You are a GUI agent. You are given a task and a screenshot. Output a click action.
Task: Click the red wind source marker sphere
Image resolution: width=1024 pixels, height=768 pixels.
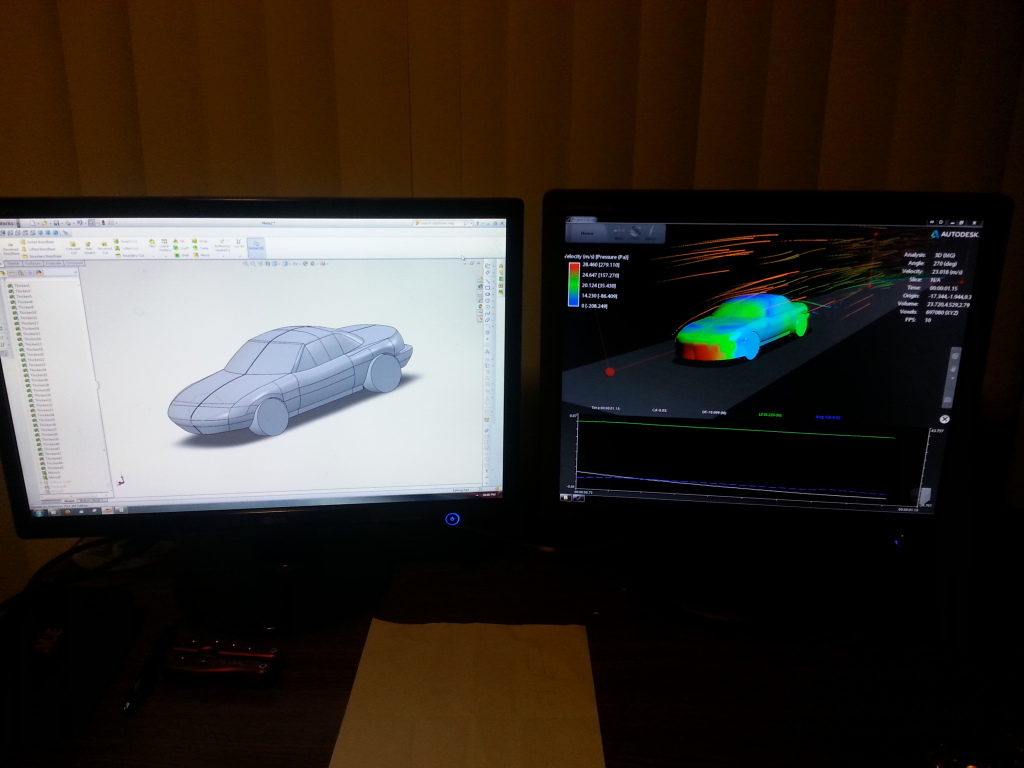coord(609,371)
